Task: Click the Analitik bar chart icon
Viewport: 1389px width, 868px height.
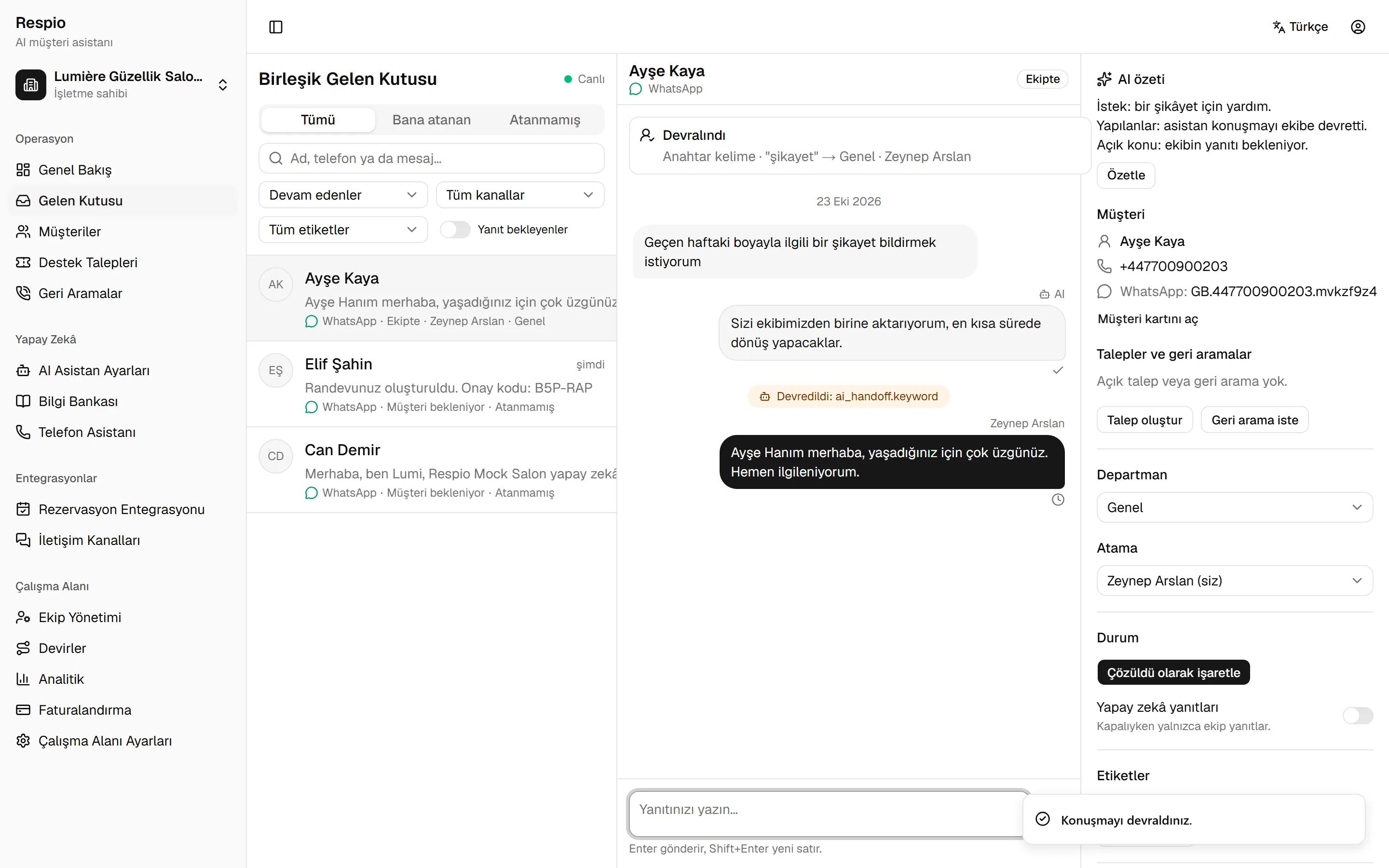Action: [23, 679]
